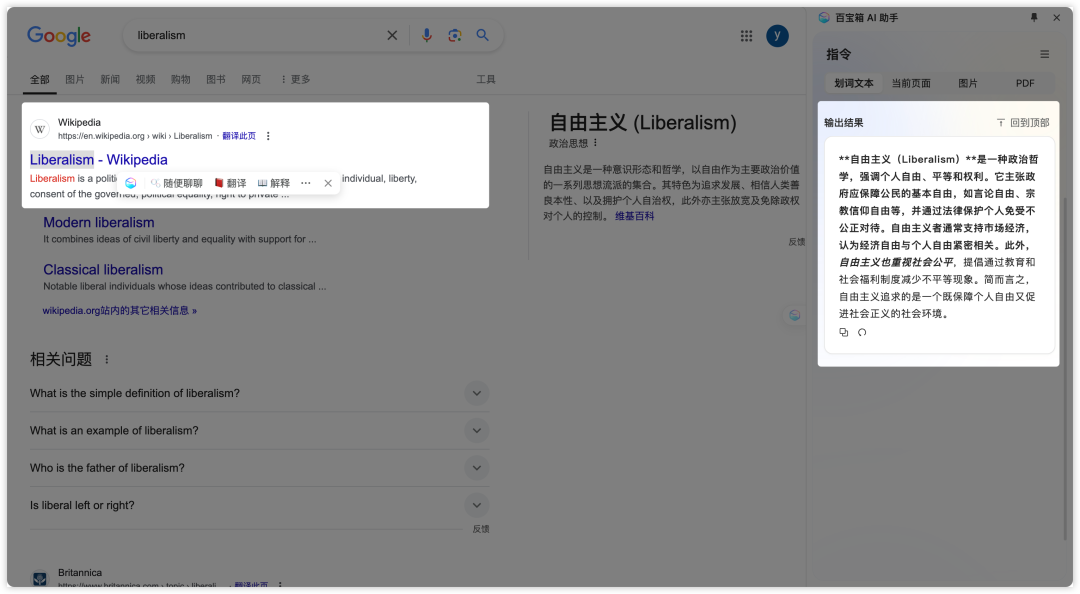The width and height of the screenshot is (1080, 594).
Task: Open Google Lens image search icon
Action: point(455,35)
